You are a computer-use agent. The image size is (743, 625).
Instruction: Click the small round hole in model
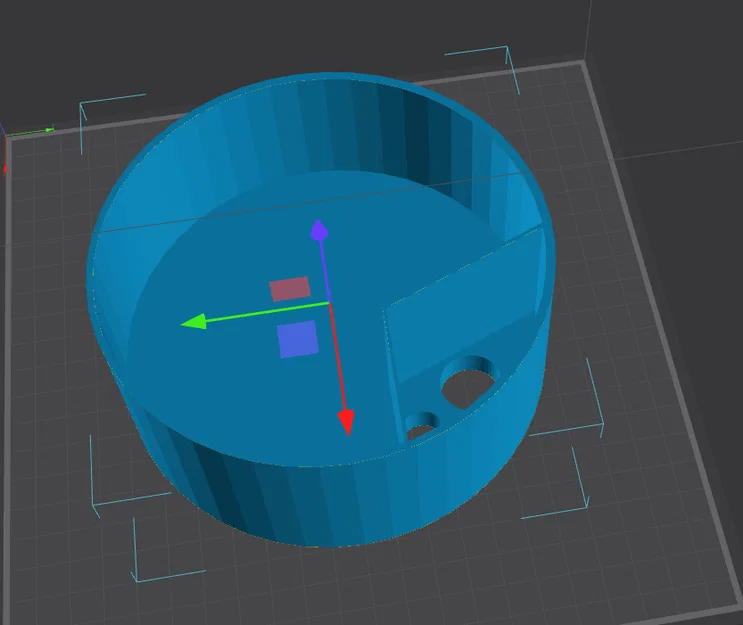click(422, 426)
